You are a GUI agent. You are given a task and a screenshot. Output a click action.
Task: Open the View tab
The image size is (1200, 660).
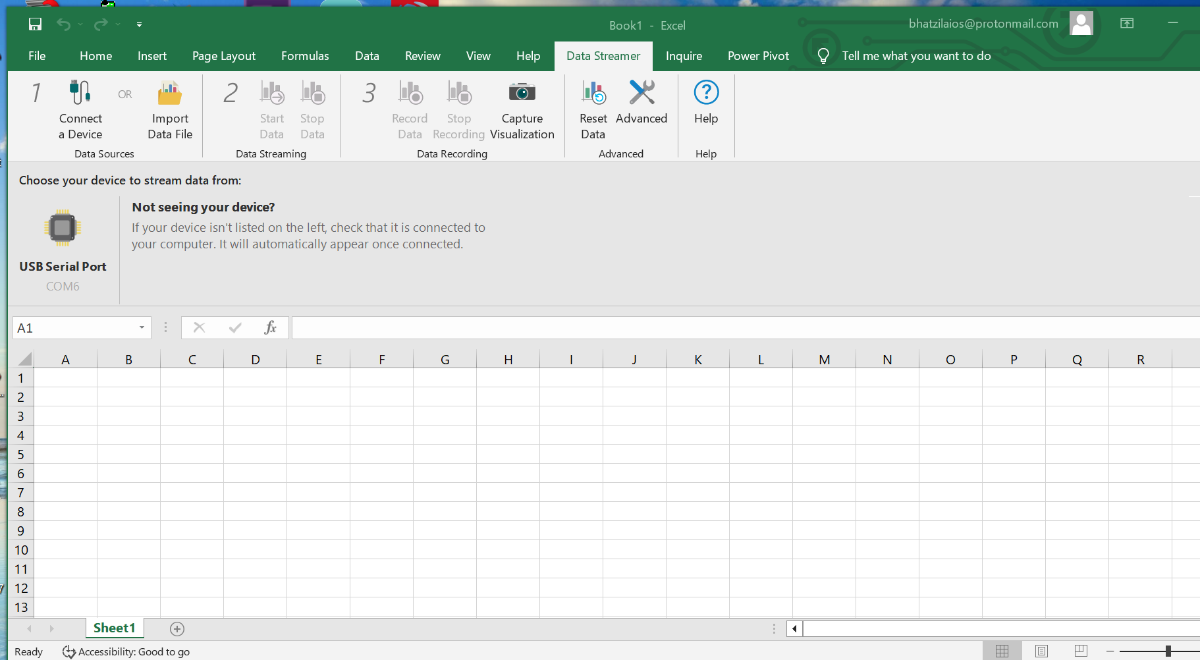tap(478, 56)
